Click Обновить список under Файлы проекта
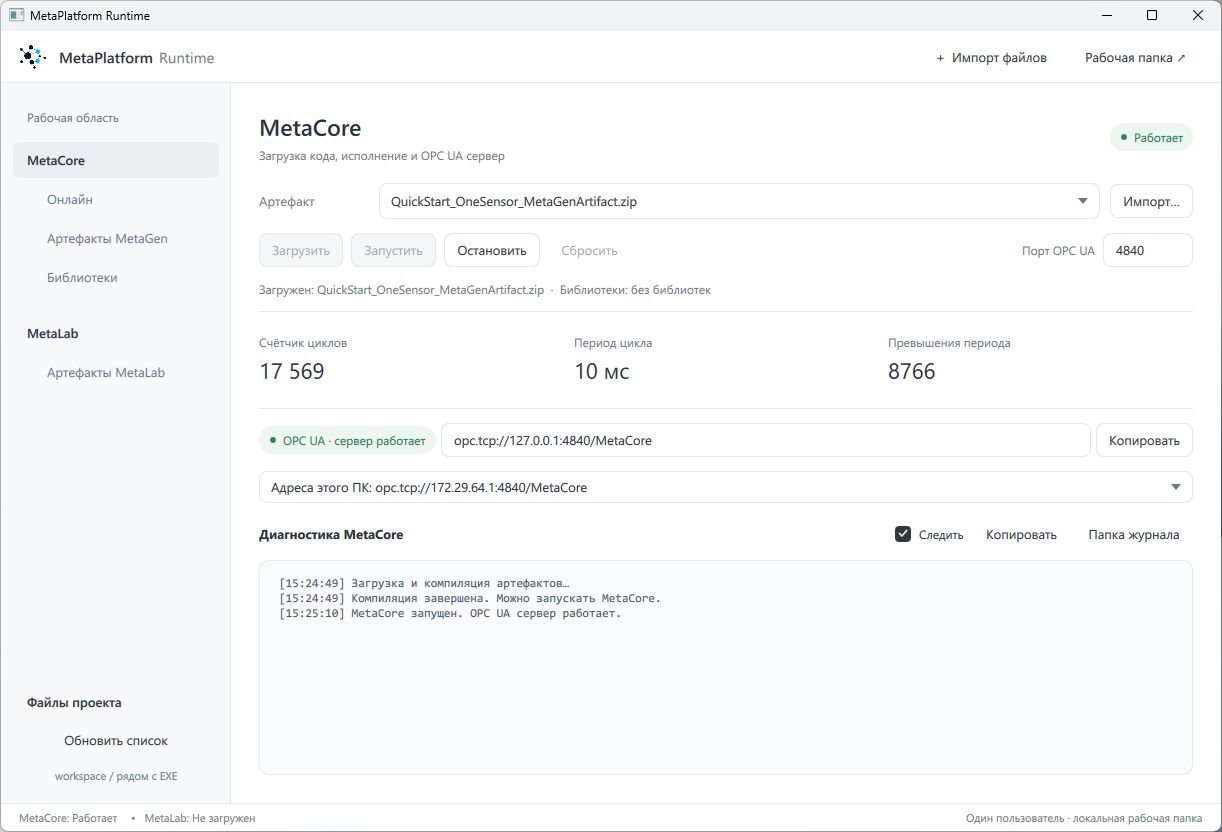The width and height of the screenshot is (1222, 832). click(x=116, y=741)
